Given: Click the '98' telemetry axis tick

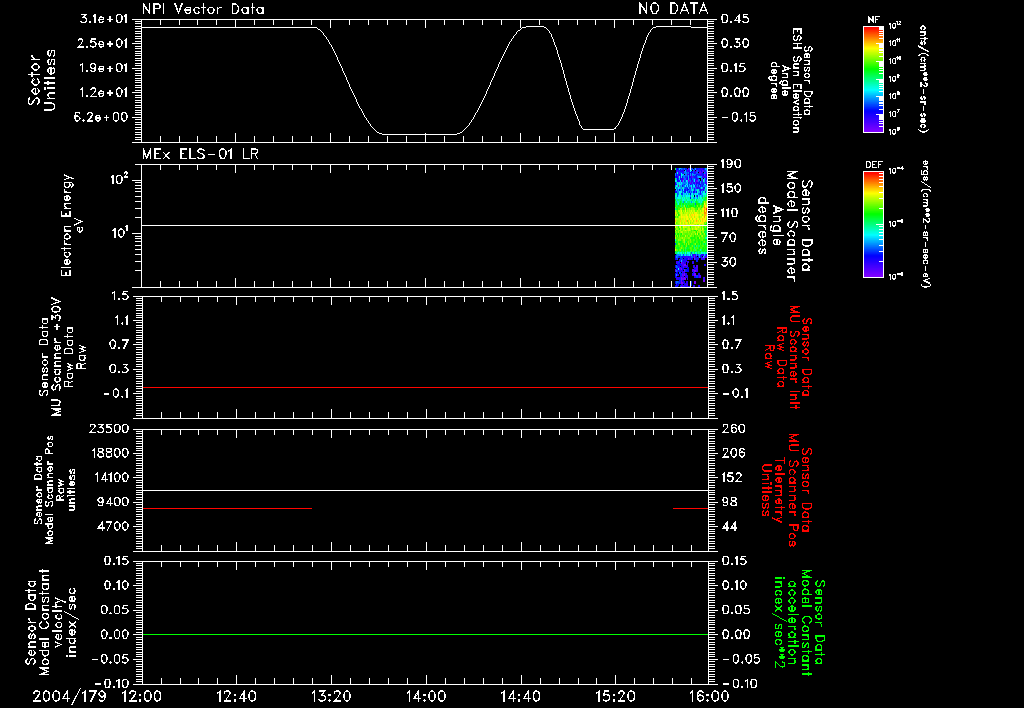Looking at the screenshot, I should (729, 502).
